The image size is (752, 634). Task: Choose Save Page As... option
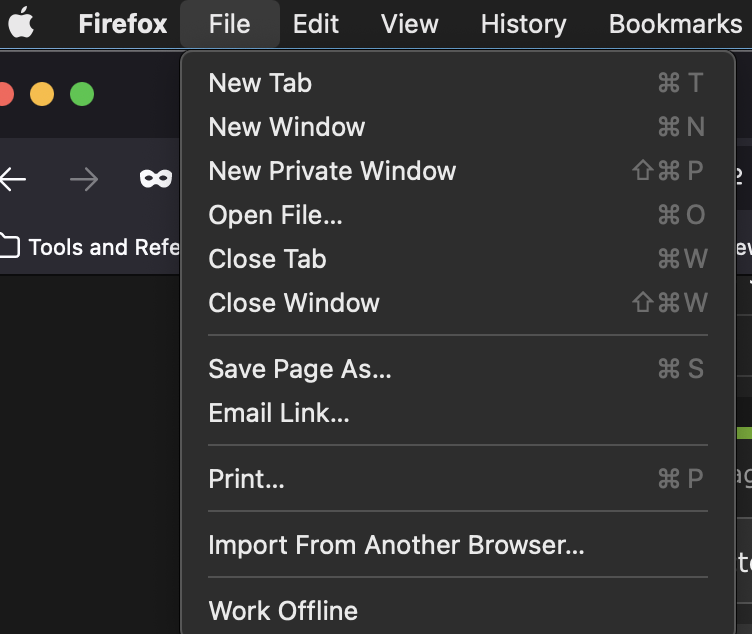click(x=300, y=369)
